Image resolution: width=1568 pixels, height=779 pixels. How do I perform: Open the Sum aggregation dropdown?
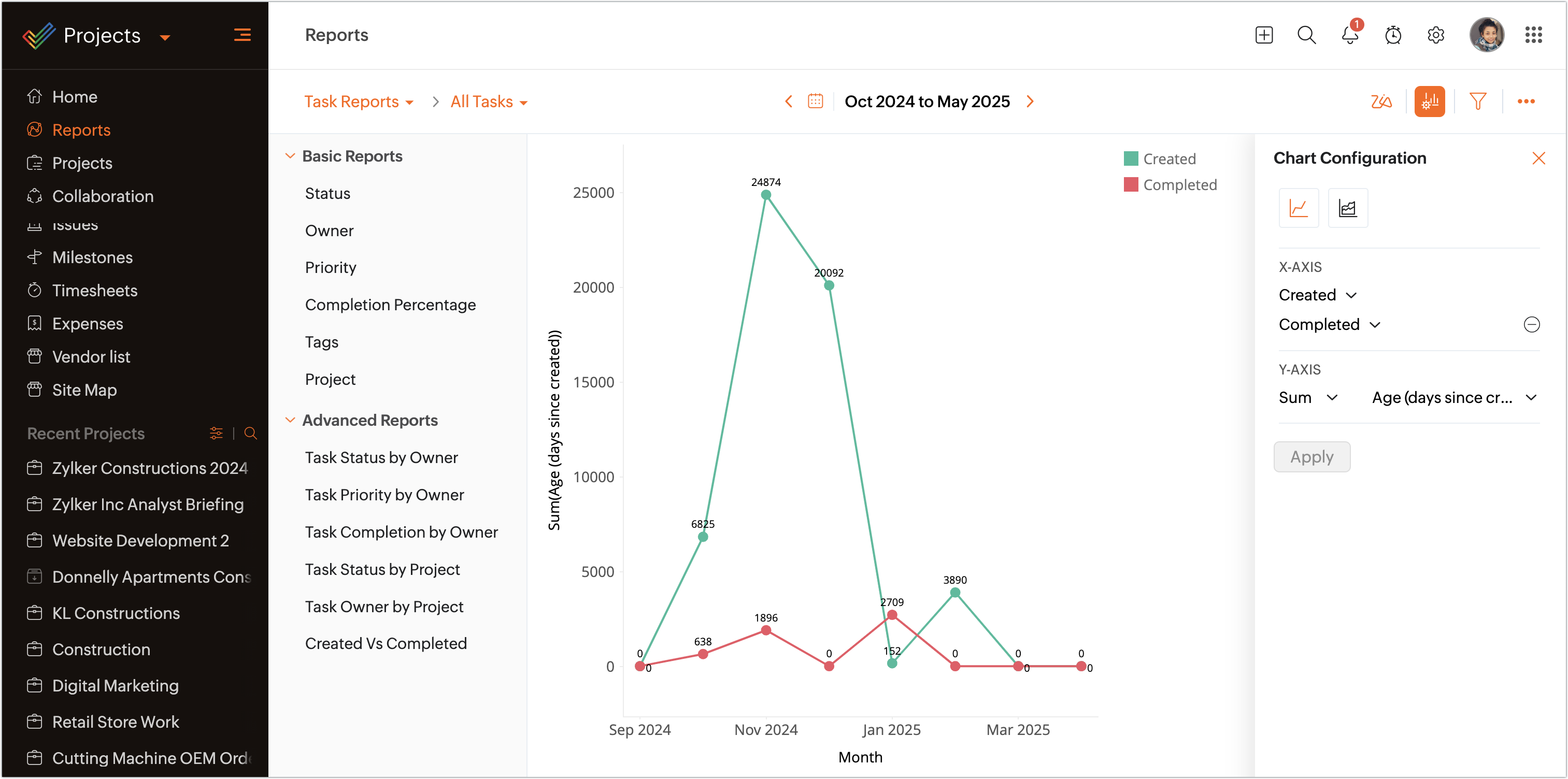[x=1307, y=397]
